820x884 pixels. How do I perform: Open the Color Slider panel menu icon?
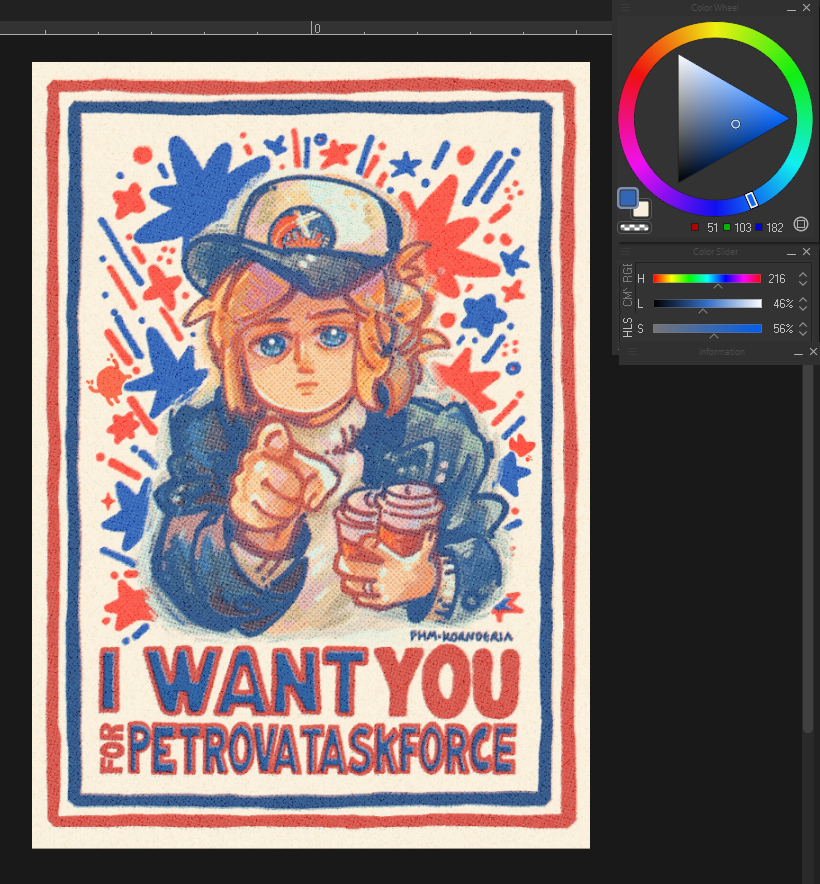(x=625, y=251)
